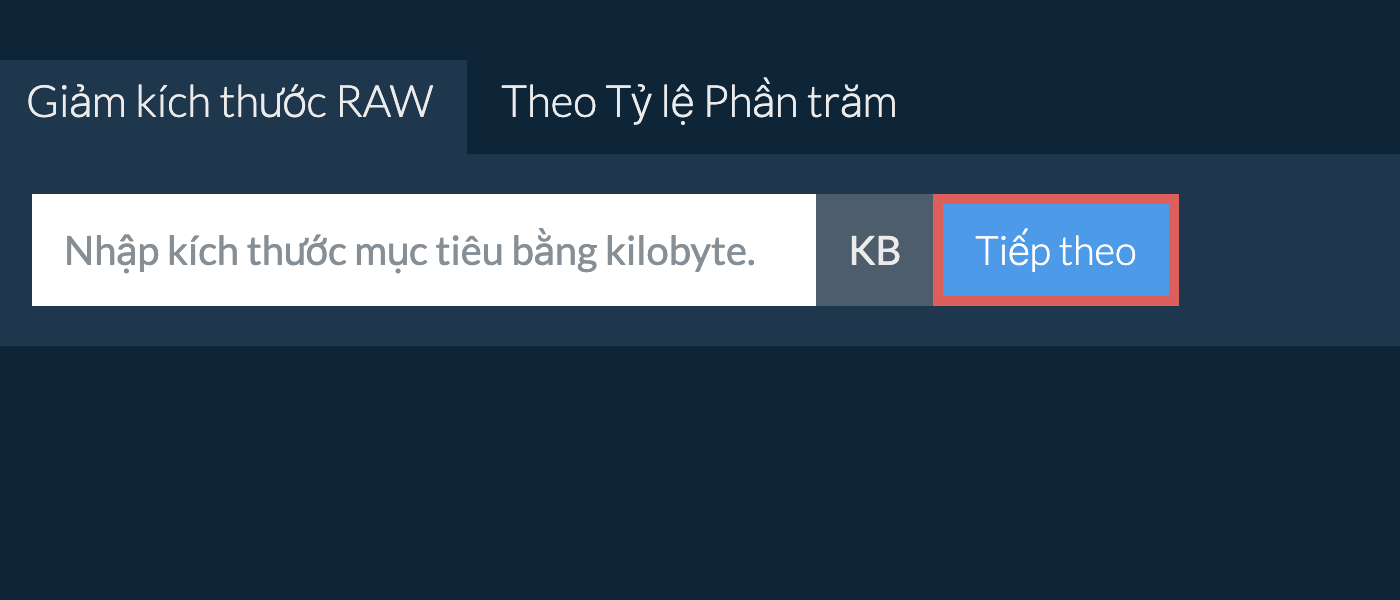The image size is (1400, 600).
Task: Focus the kilobyte size text box
Action: (424, 250)
